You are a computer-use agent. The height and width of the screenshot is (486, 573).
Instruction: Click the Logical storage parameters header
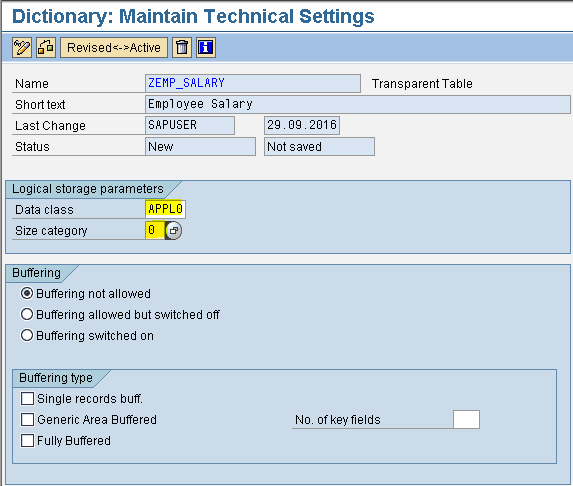click(x=87, y=189)
